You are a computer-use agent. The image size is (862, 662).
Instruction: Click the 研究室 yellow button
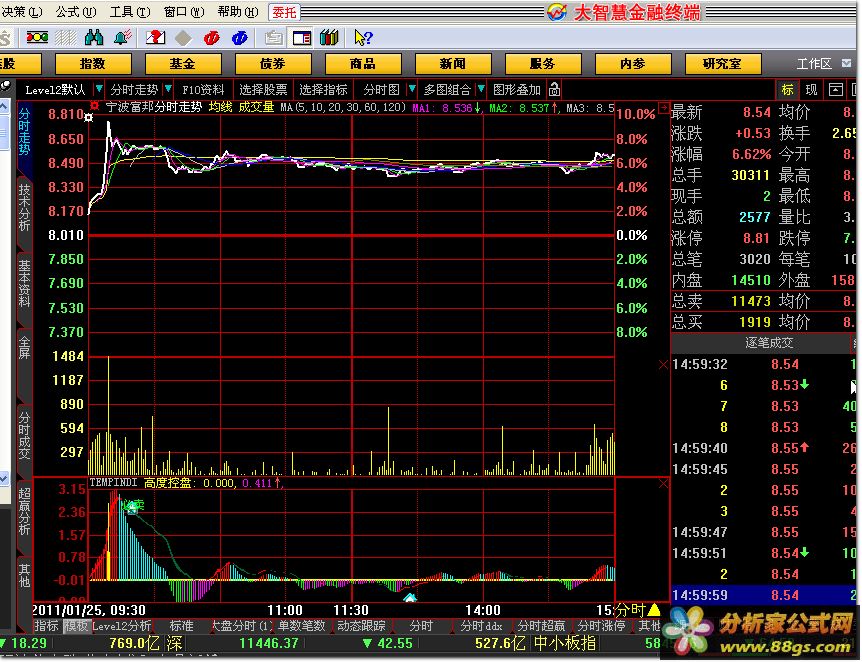pyautogui.click(x=722, y=64)
